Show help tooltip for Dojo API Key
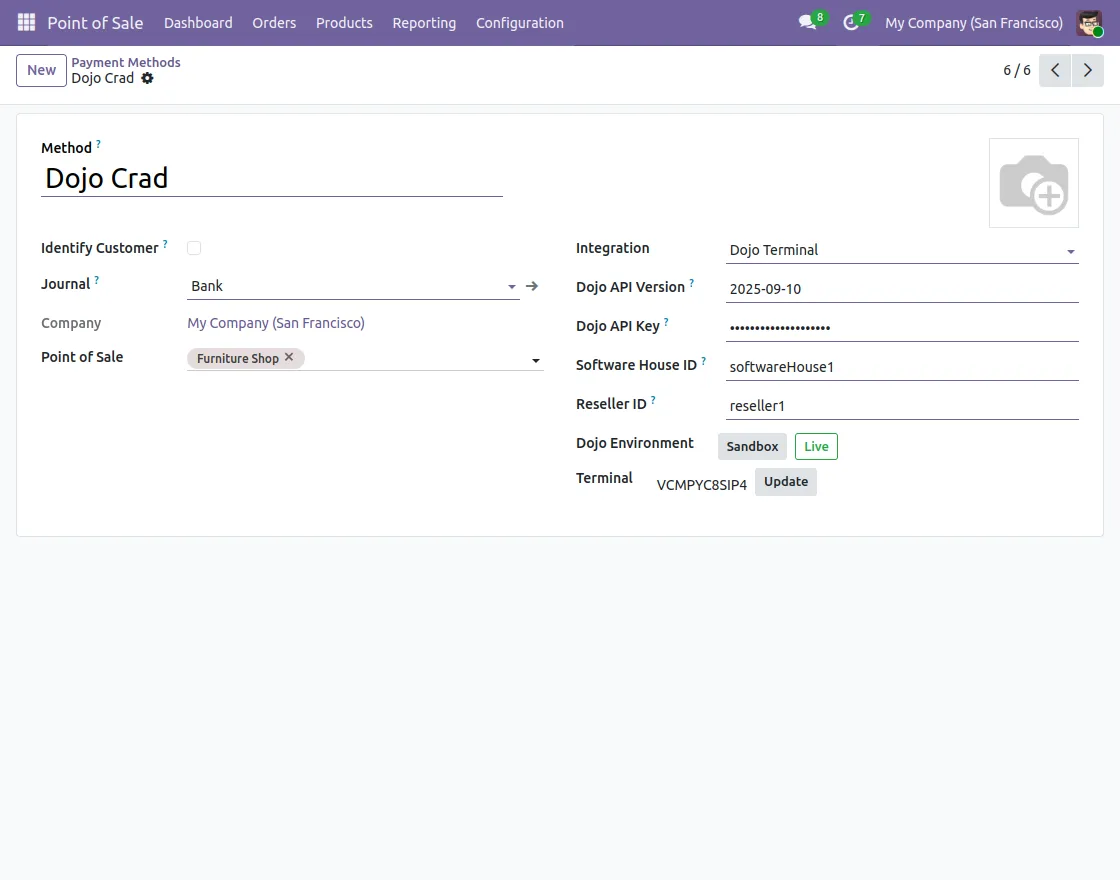This screenshot has width=1120, height=880. tap(666, 322)
